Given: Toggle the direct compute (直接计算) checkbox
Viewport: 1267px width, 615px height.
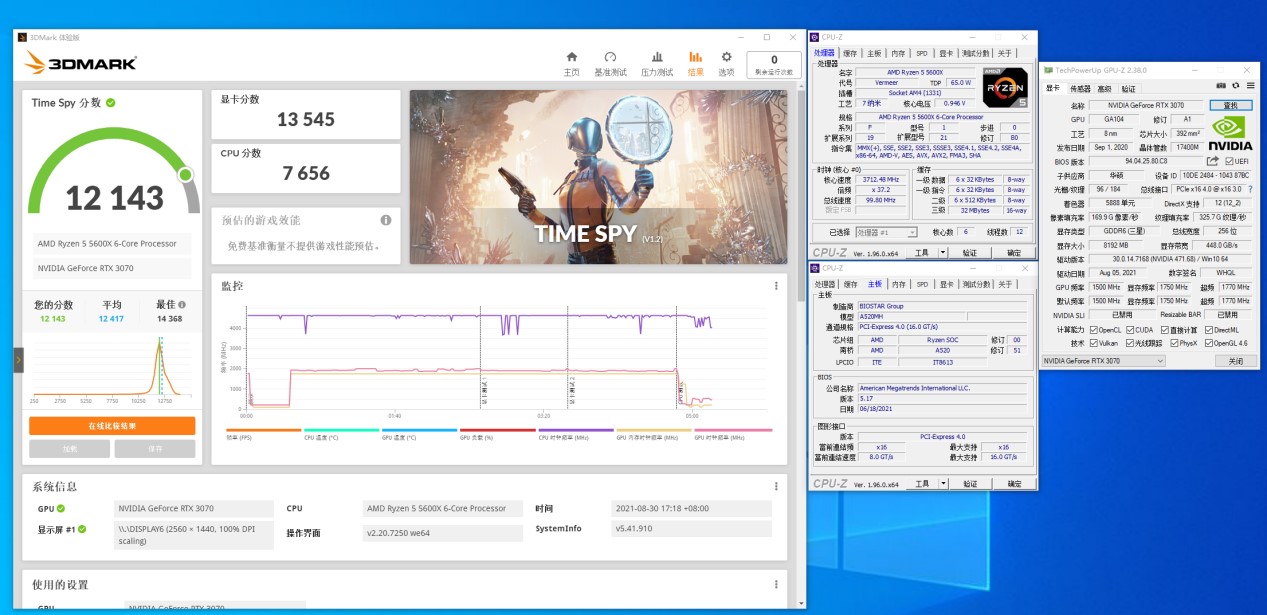Looking at the screenshot, I should pos(1166,329).
